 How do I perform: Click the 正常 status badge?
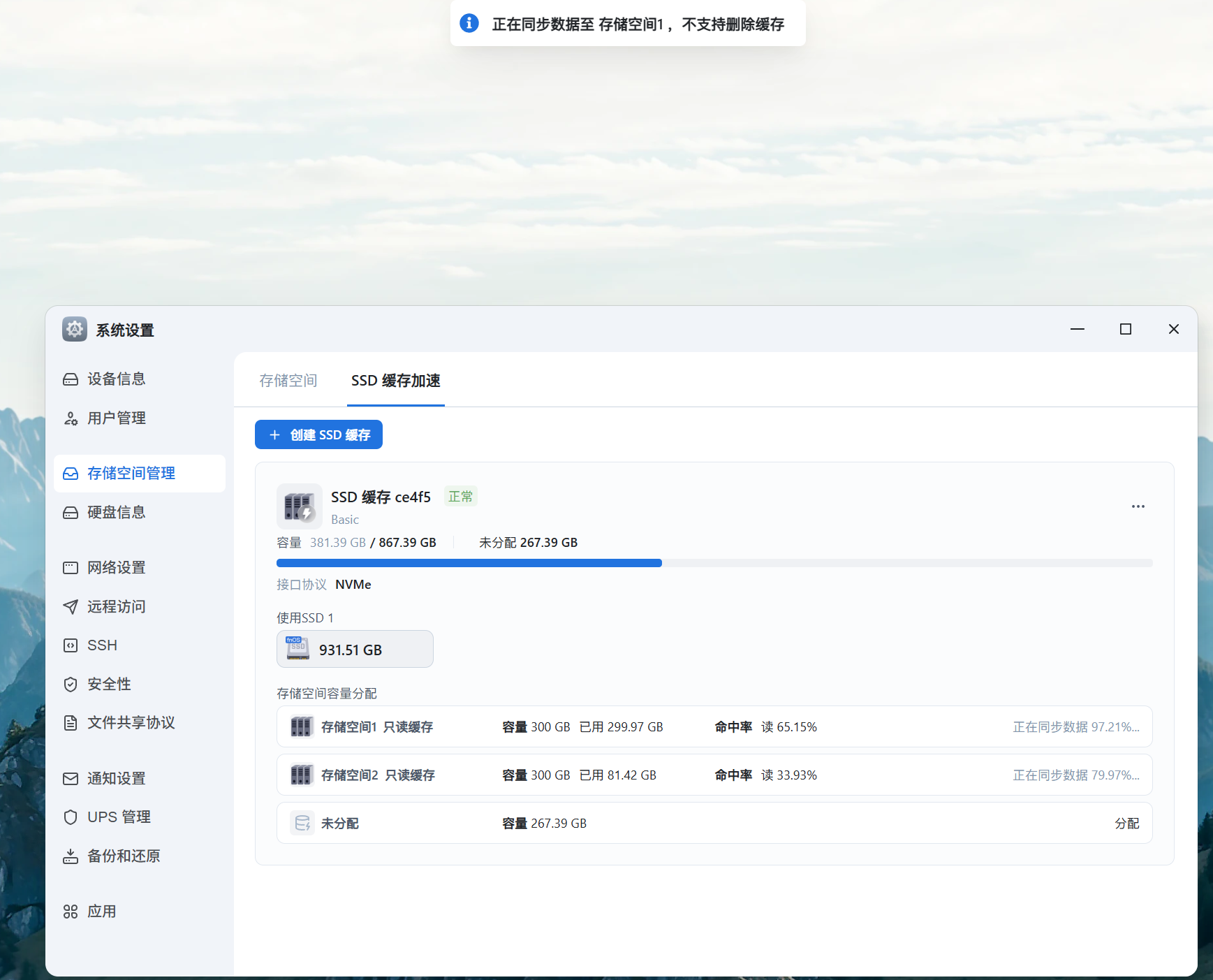(x=461, y=497)
